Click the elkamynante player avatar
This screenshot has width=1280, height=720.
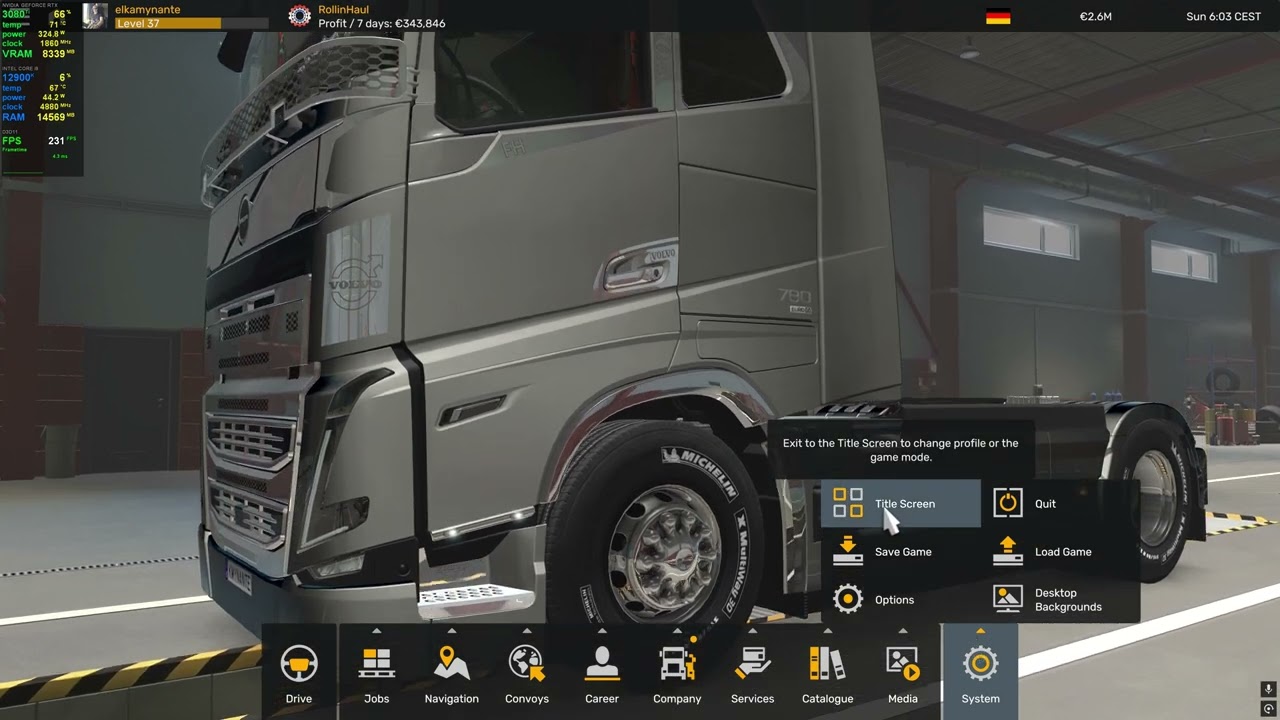click(x=95, y=16)
